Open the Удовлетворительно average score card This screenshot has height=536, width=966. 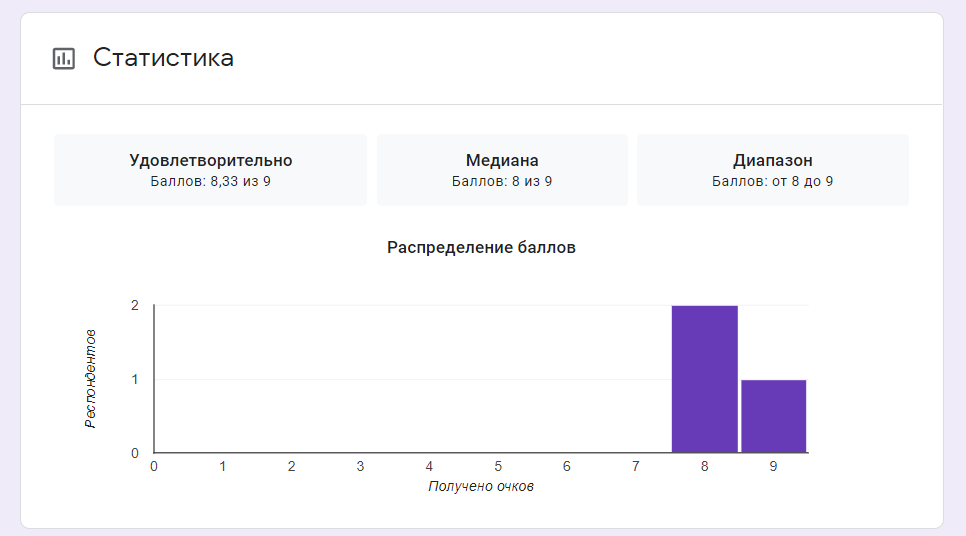(x=211, y=170)
